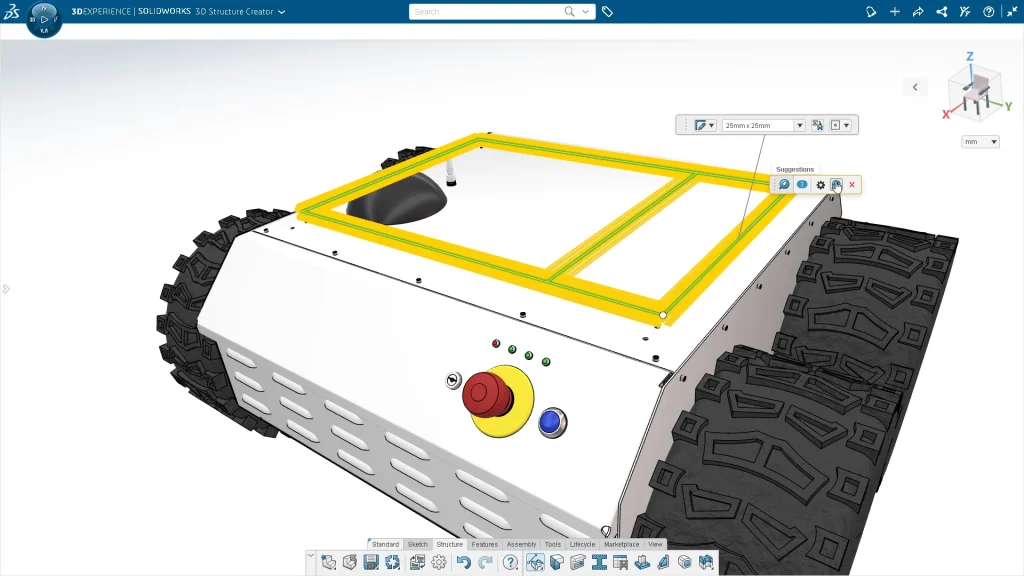The height and width of the screenshot is (576, 1024).
Task: Click the Save icon in the bottom toolbar
Action: (x=371, y=563)
